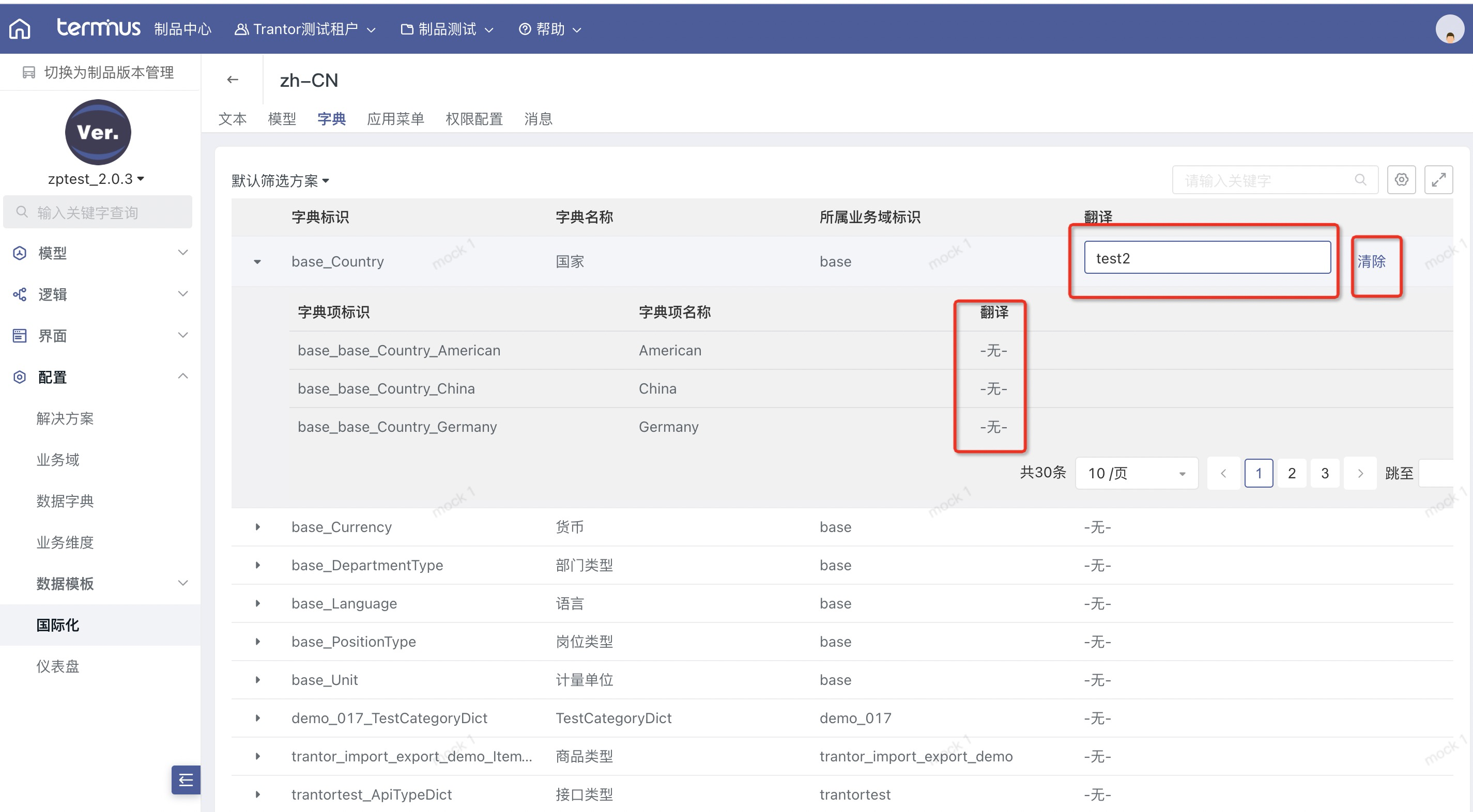Click the 逻辑 sidebar icon
1473x812 pixels.
pyautogui.click(x=20, y=294)
